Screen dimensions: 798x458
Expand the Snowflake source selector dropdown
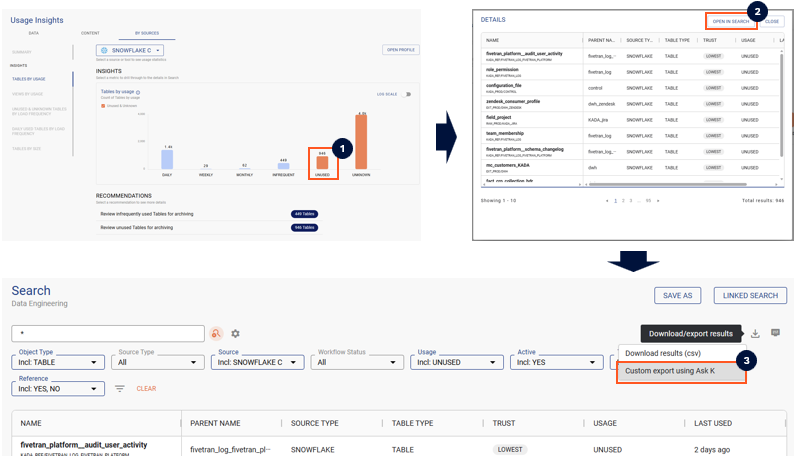(130, 50)
